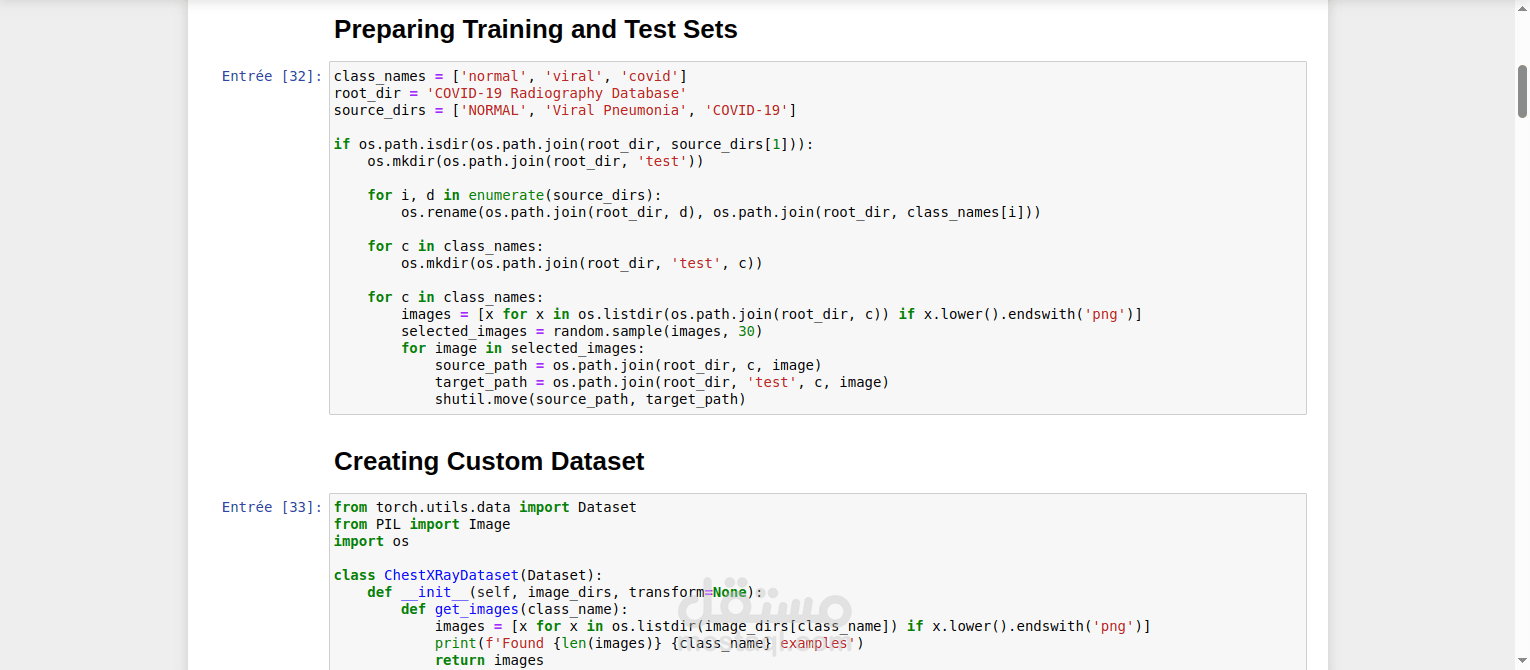The height and width of the screenshot is (670, 1530).
Task: Click inside the class_names definition line
Action: [510, 76]
